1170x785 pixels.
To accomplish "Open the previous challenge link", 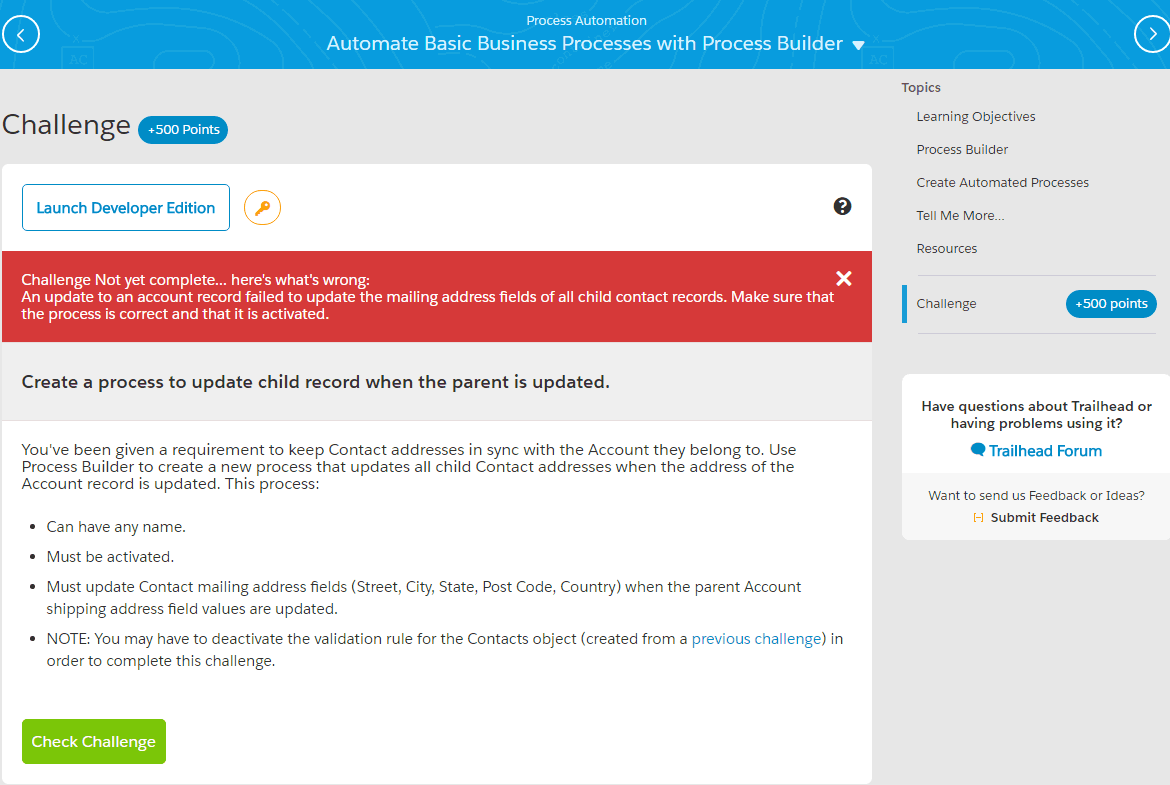I will (x=756, y=638).
